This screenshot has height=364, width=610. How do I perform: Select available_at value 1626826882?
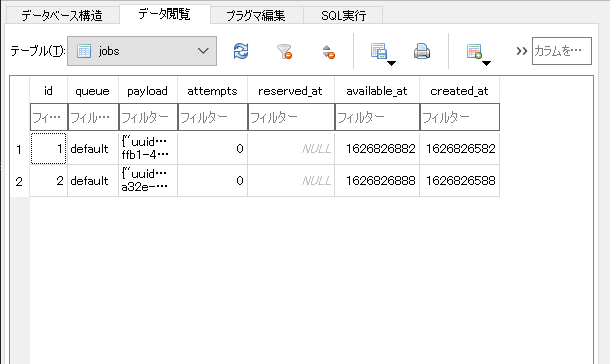pyautogui.click(x=377, y=149)
